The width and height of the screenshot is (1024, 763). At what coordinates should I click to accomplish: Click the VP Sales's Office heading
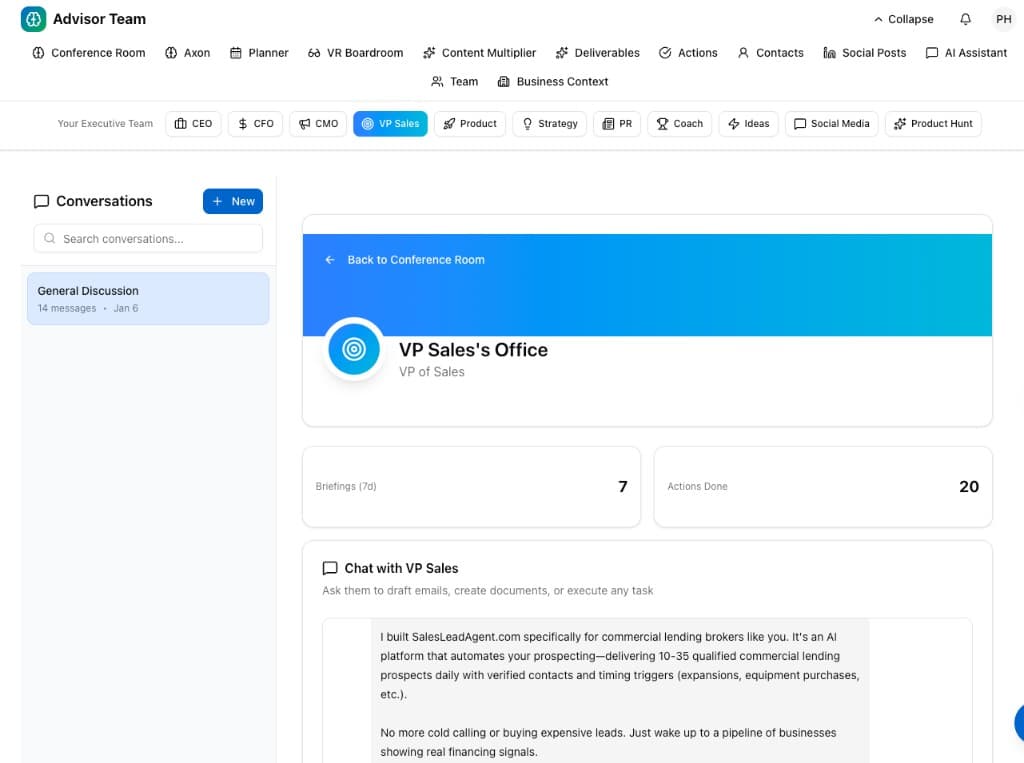point(473,349)
